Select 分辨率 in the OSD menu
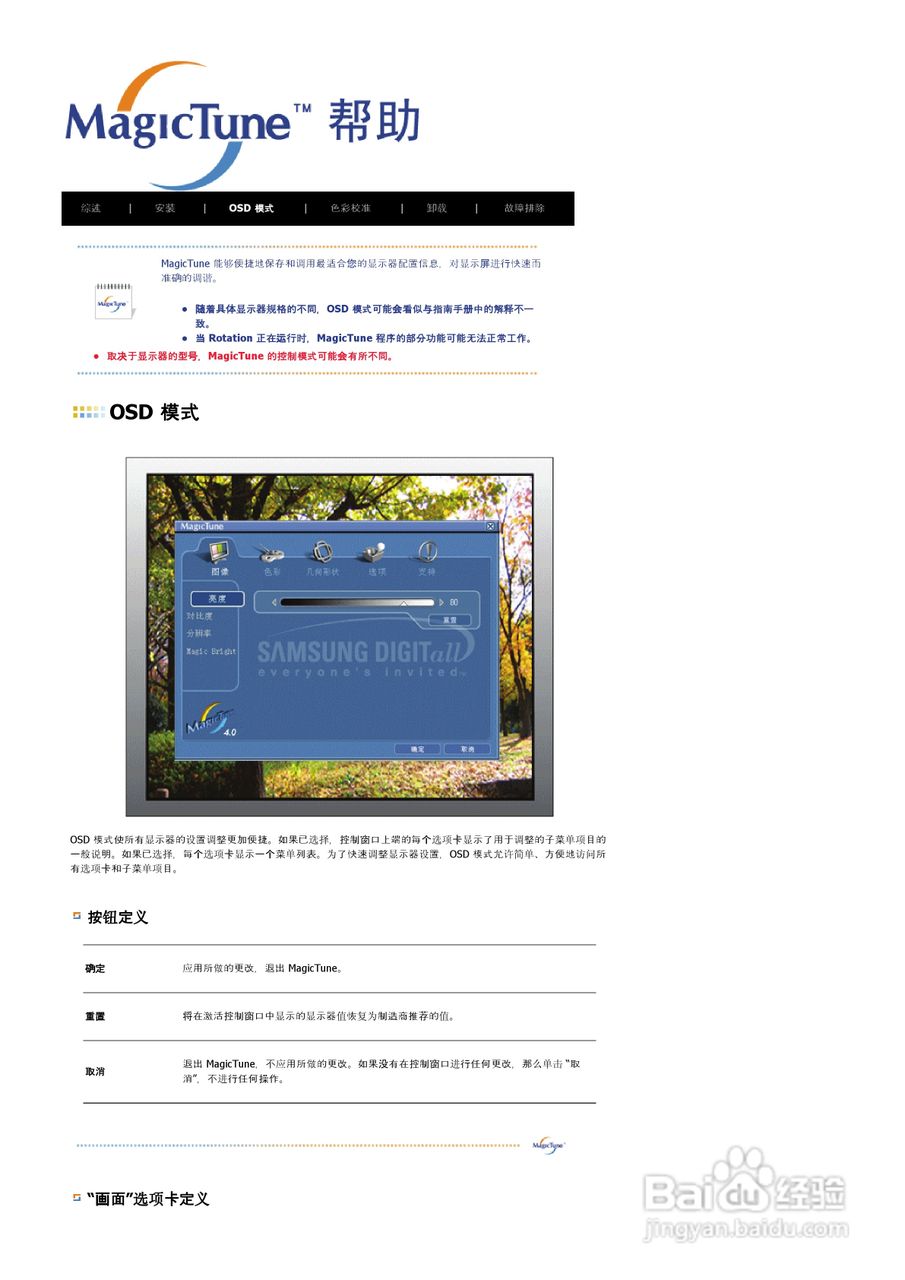Image resolution: width=905 pixels, height=1280 pixels. coord(199,634)
